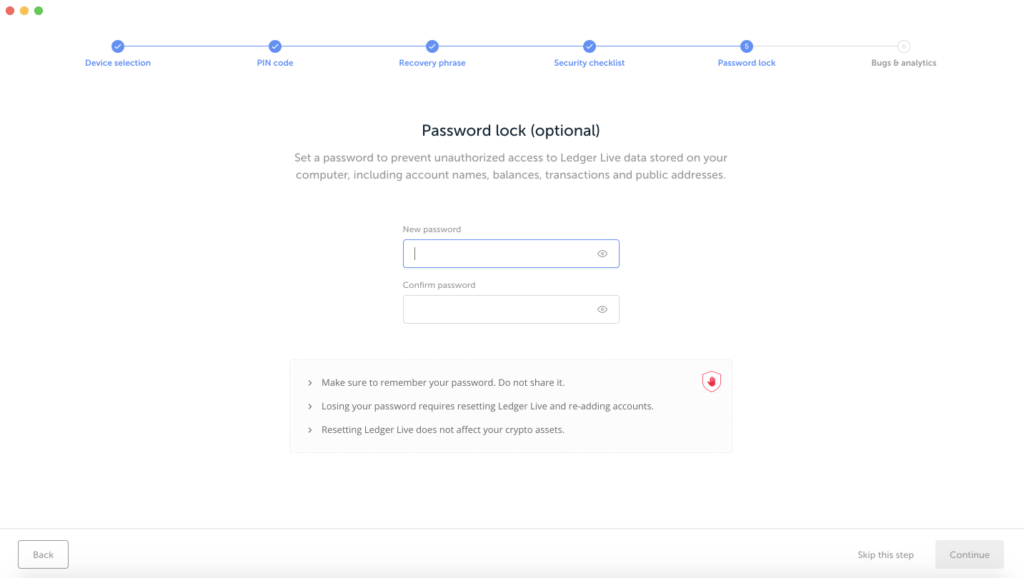This screenshot has height=578, width=1024.
Task: Reveal the Confirm password with eye icon
Action: (602, 310)
